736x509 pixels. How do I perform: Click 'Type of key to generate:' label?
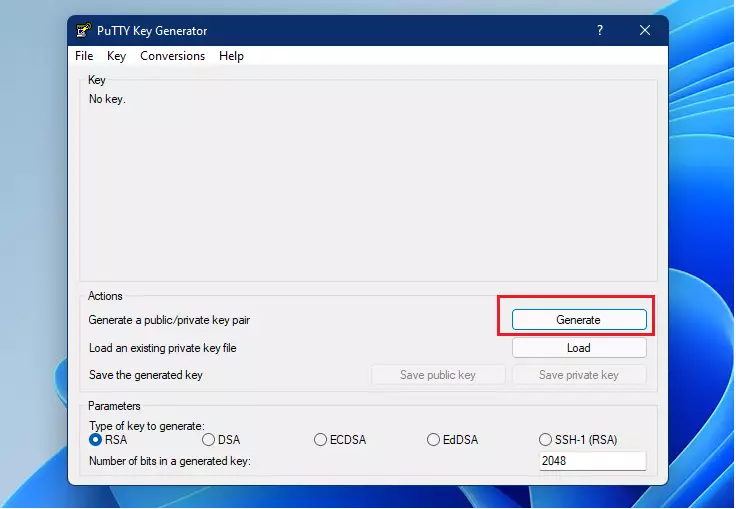[147, 426]
